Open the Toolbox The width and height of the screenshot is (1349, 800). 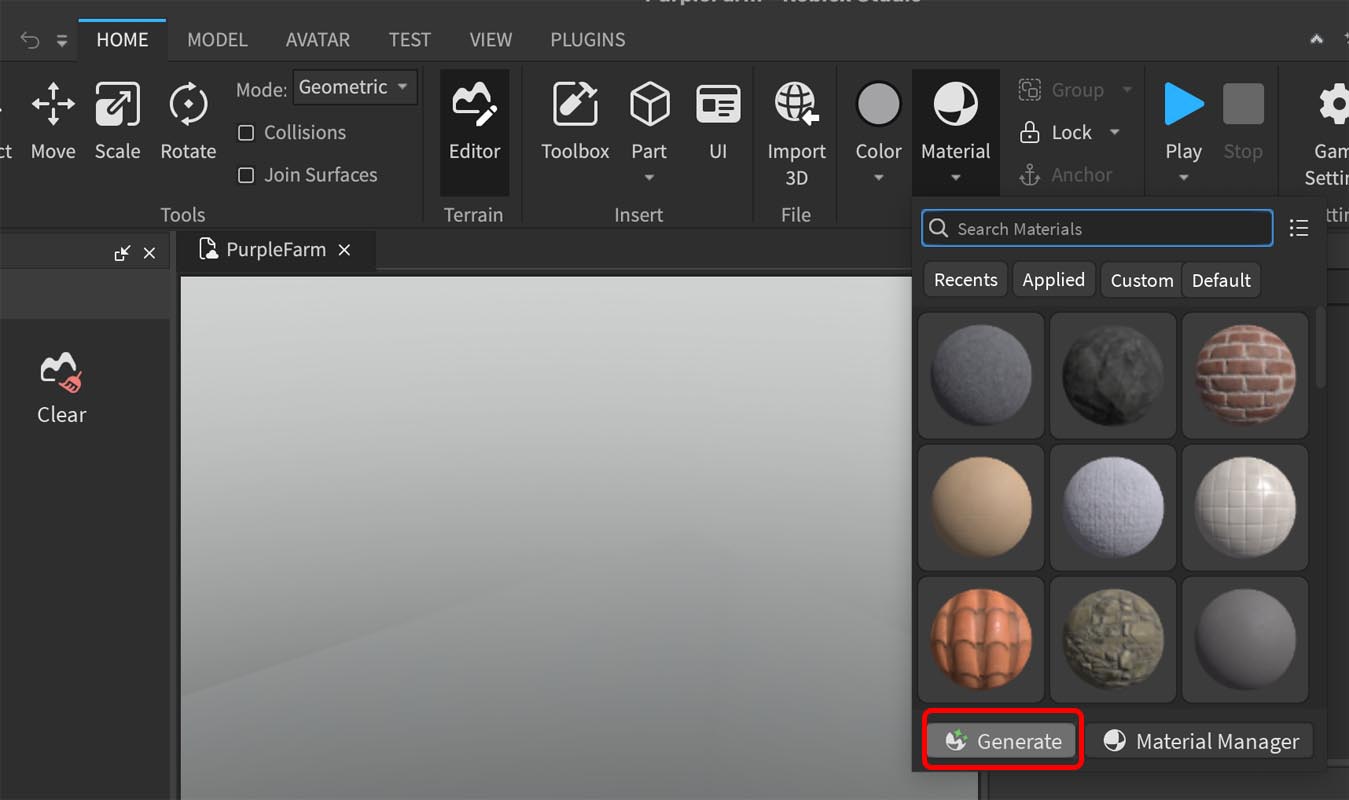[575, 122]
